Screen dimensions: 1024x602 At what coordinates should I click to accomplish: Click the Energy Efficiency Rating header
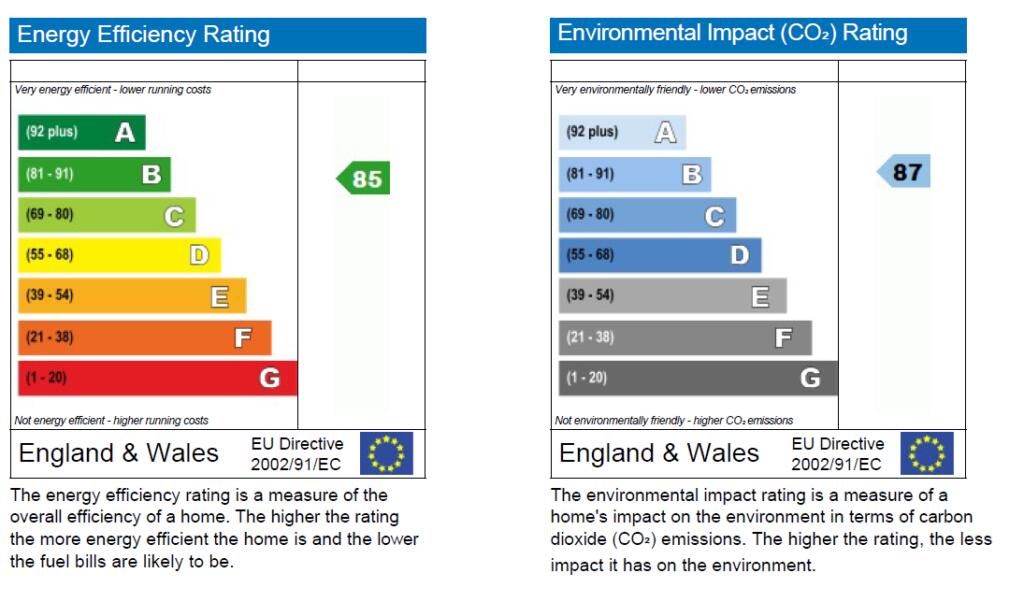coord(218,35)
